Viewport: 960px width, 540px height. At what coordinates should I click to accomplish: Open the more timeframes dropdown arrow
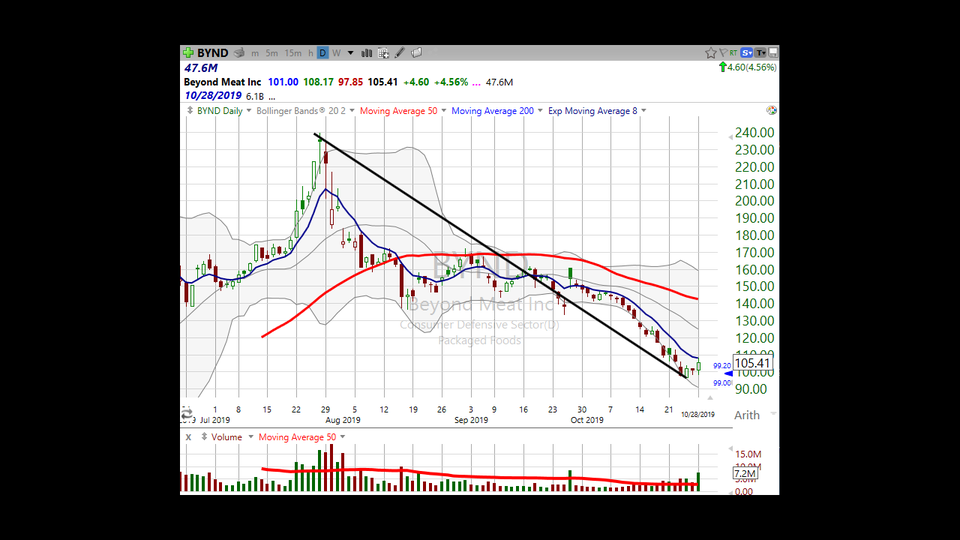(351, 53)
